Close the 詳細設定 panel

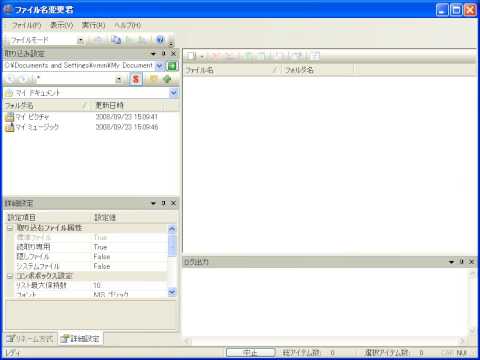pos(173,203)
